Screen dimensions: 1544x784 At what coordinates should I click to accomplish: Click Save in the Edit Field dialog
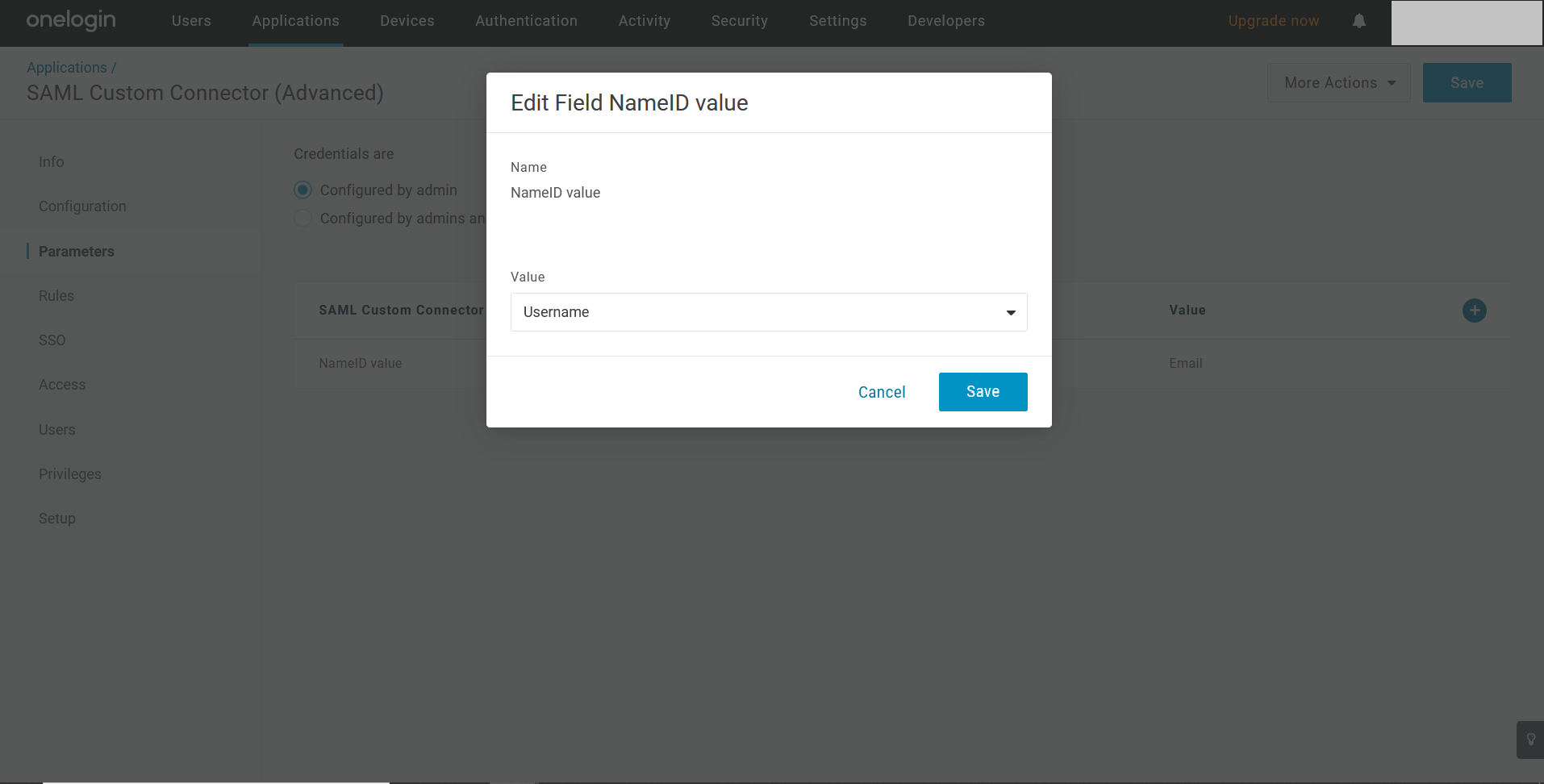pos(983,392)
